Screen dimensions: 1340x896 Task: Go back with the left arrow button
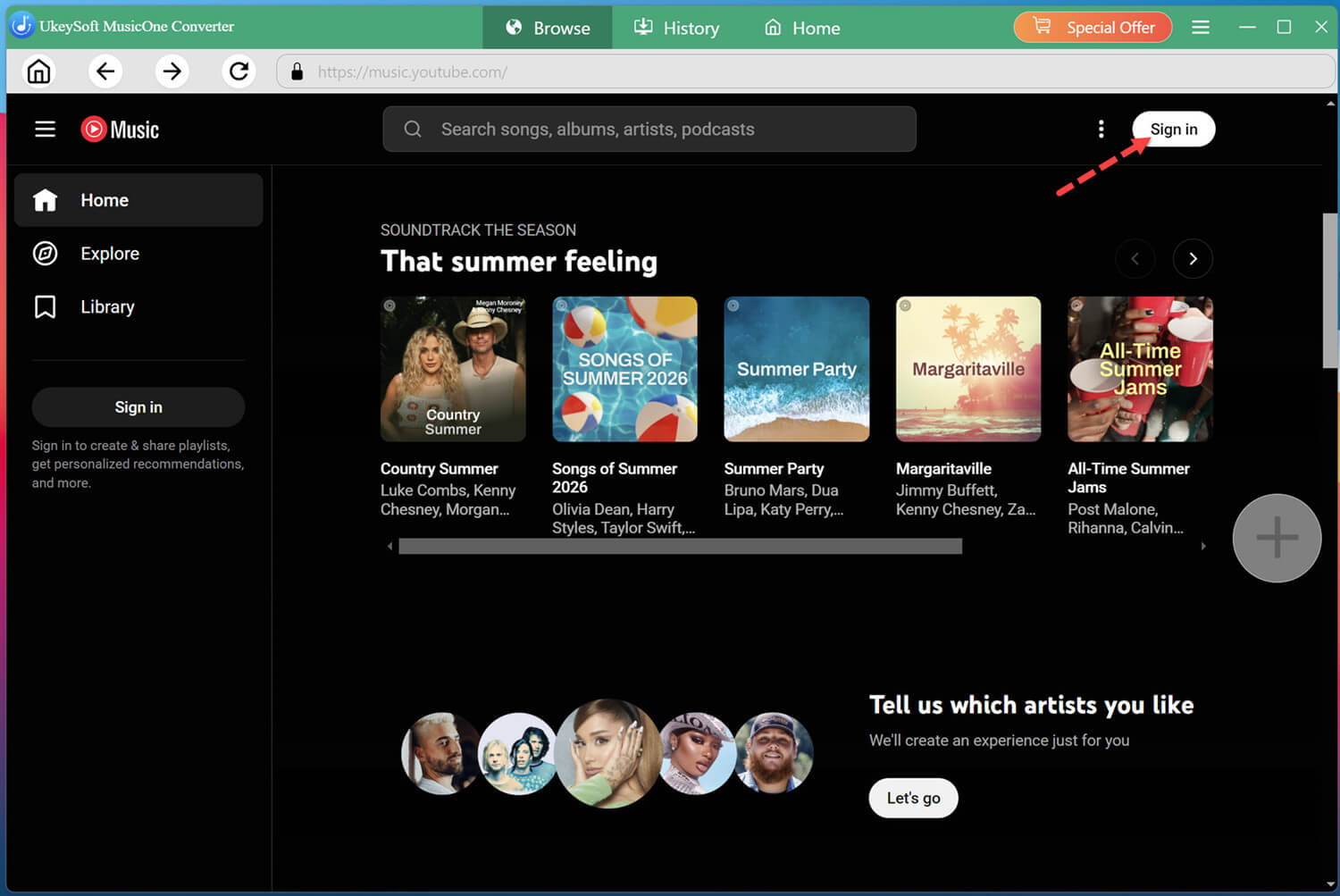click(x=105, y=71)
